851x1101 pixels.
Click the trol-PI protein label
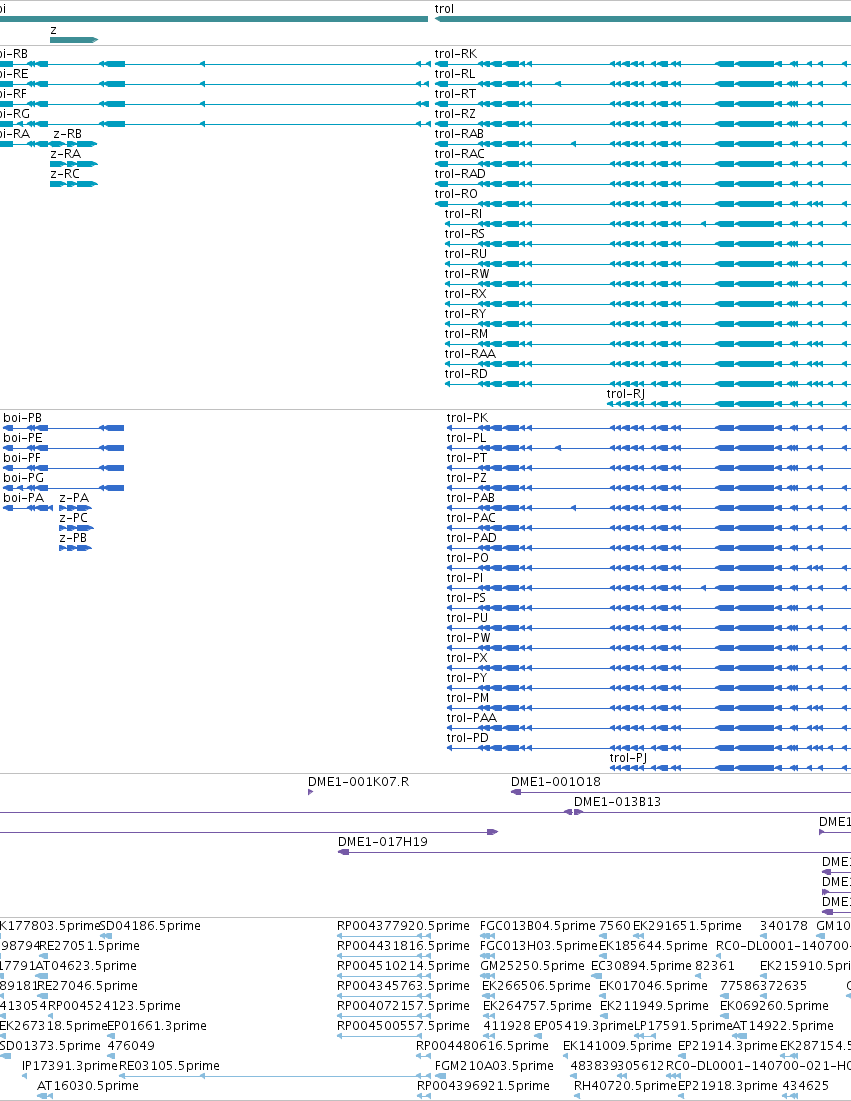tap(465, 578)
